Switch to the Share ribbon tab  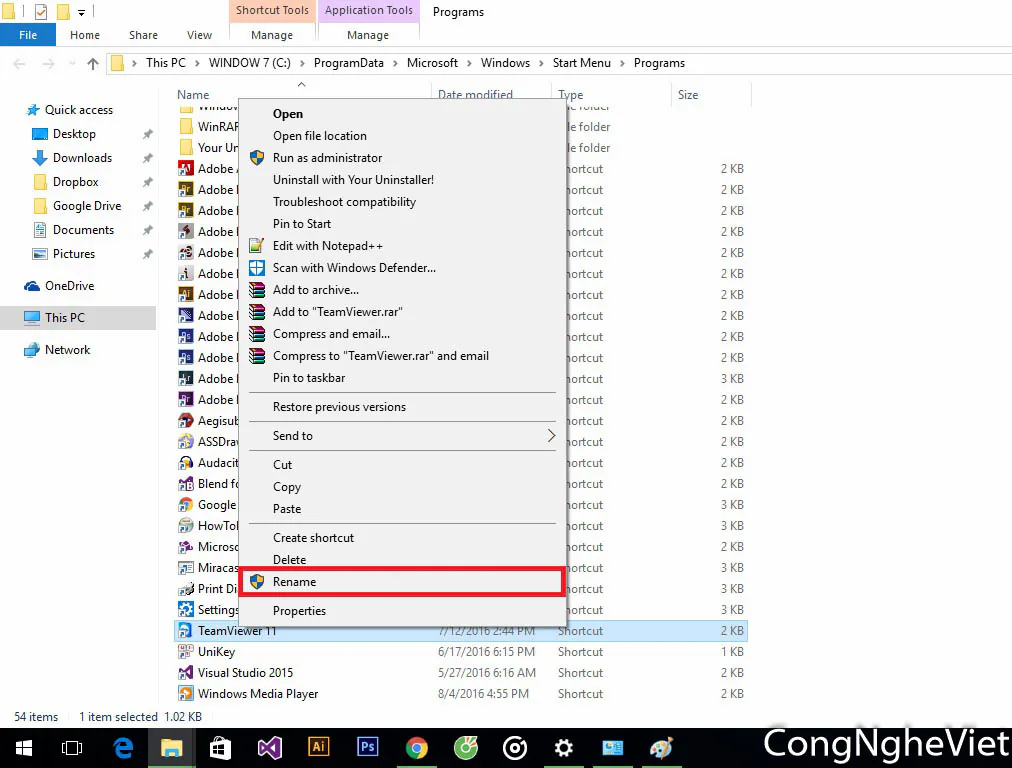point(143,35)
